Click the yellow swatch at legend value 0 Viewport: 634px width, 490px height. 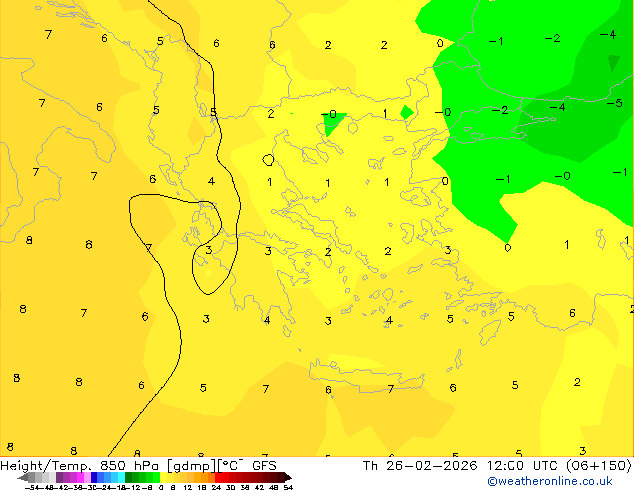click(x=164, y=477)
